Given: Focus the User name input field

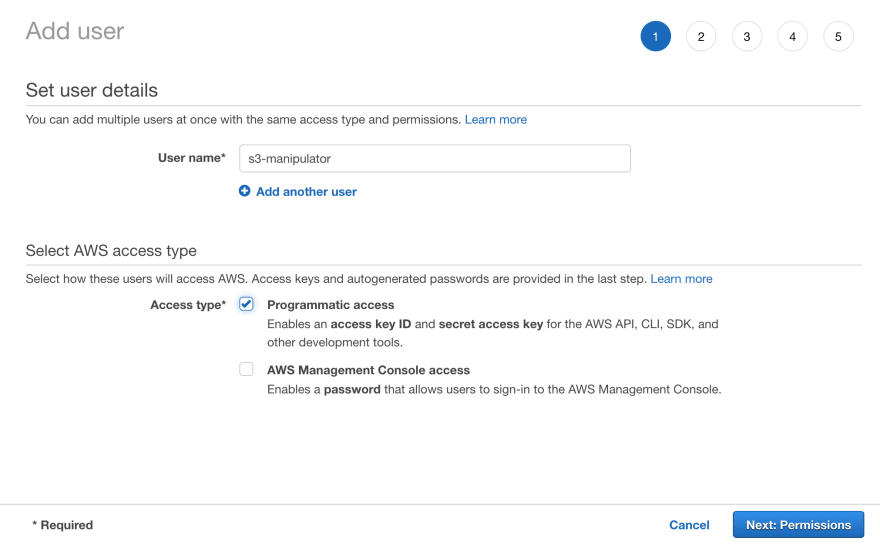Looking at the screenshot, I should (435, 158).
